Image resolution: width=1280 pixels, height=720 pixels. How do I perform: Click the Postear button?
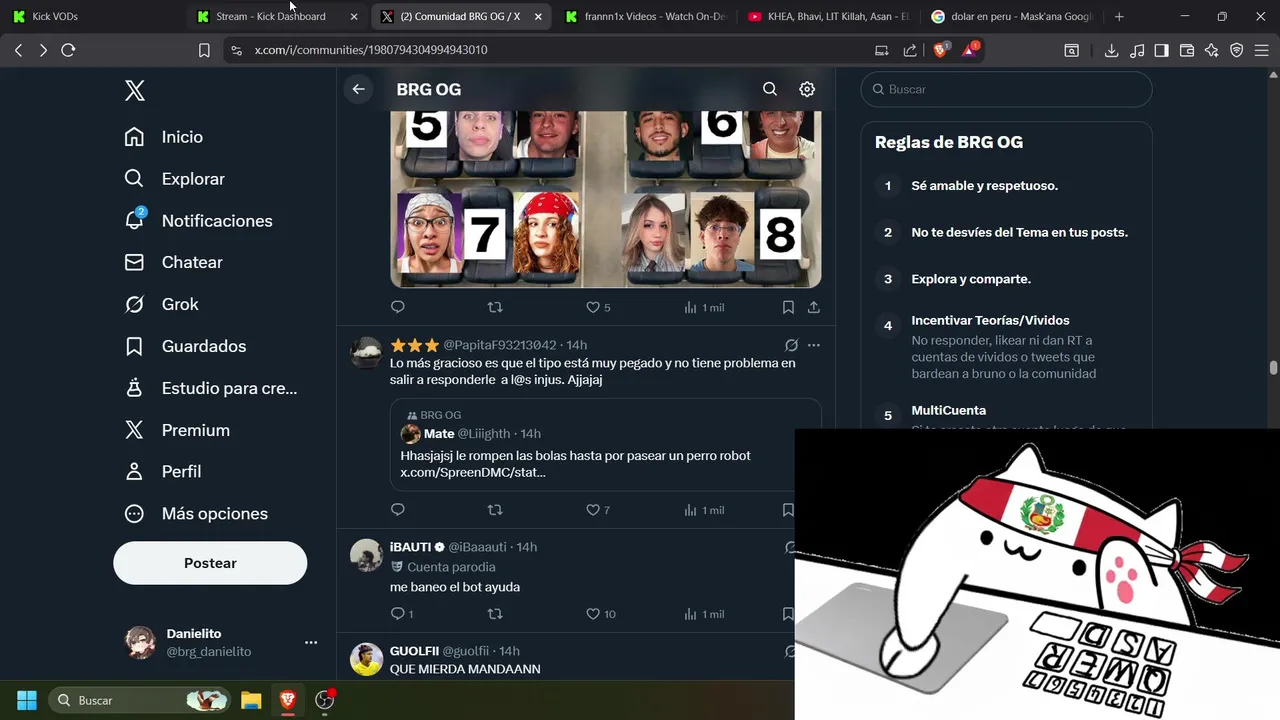tap(210, 563)
